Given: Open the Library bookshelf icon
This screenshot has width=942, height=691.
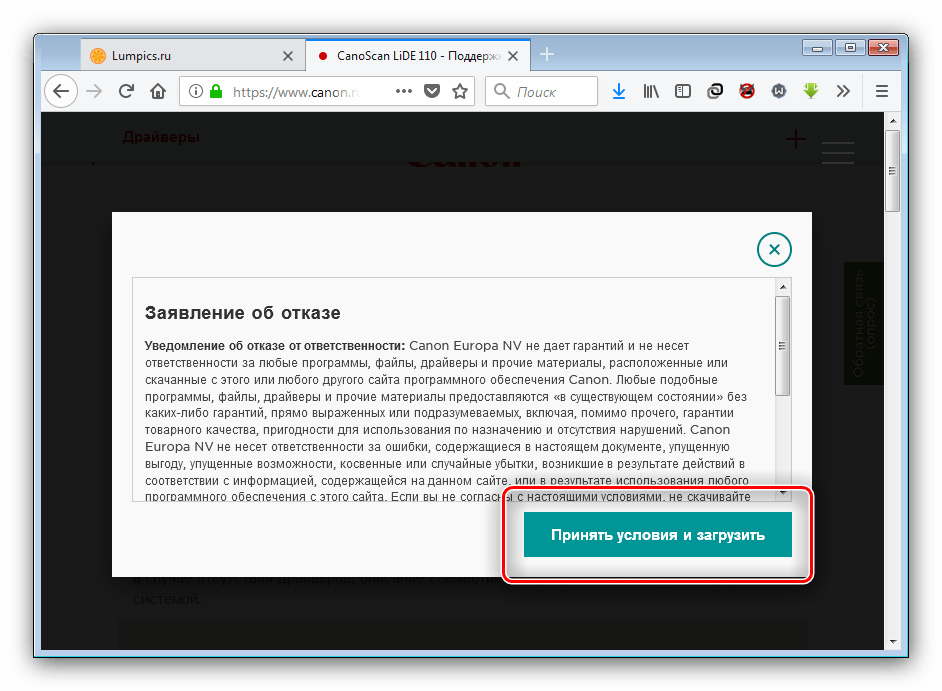Looking at the screenshot, I should coord(651,92).
